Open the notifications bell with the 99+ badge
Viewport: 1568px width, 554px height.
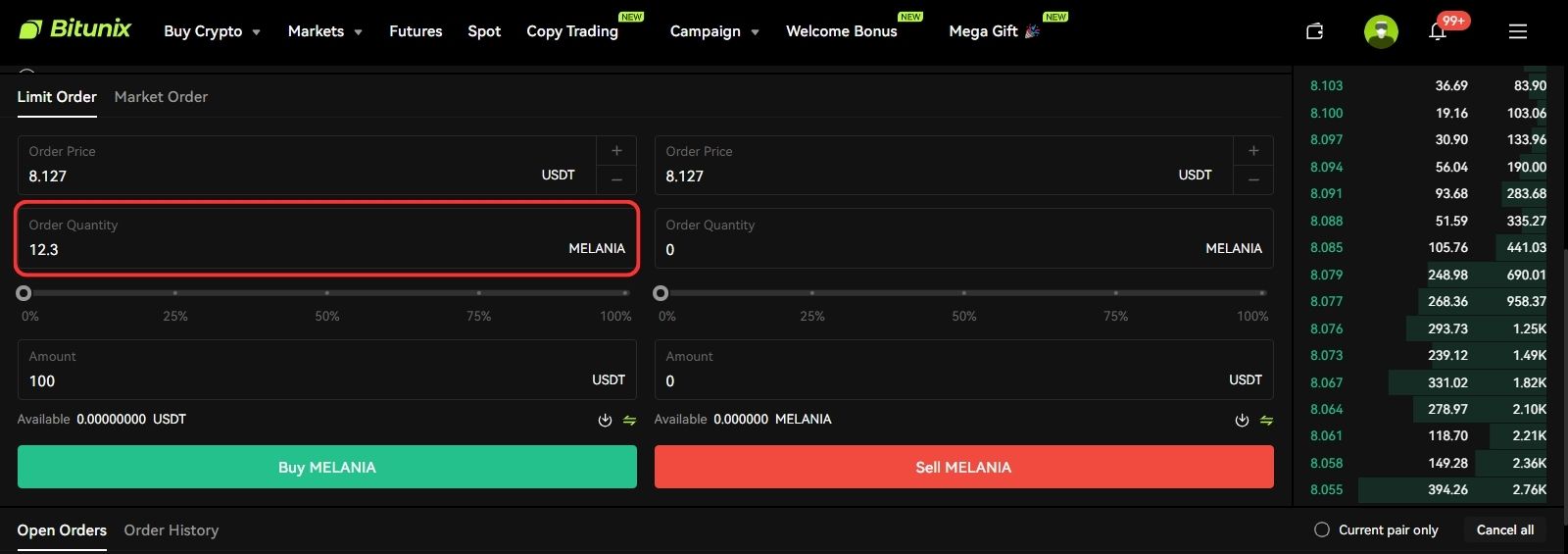click(x=1438, y=31)
